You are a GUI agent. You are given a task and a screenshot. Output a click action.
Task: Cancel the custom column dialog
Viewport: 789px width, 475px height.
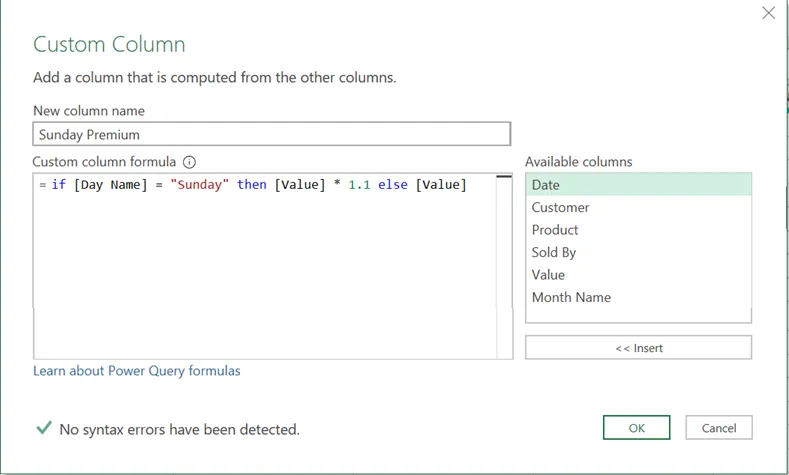coord(718,428)
